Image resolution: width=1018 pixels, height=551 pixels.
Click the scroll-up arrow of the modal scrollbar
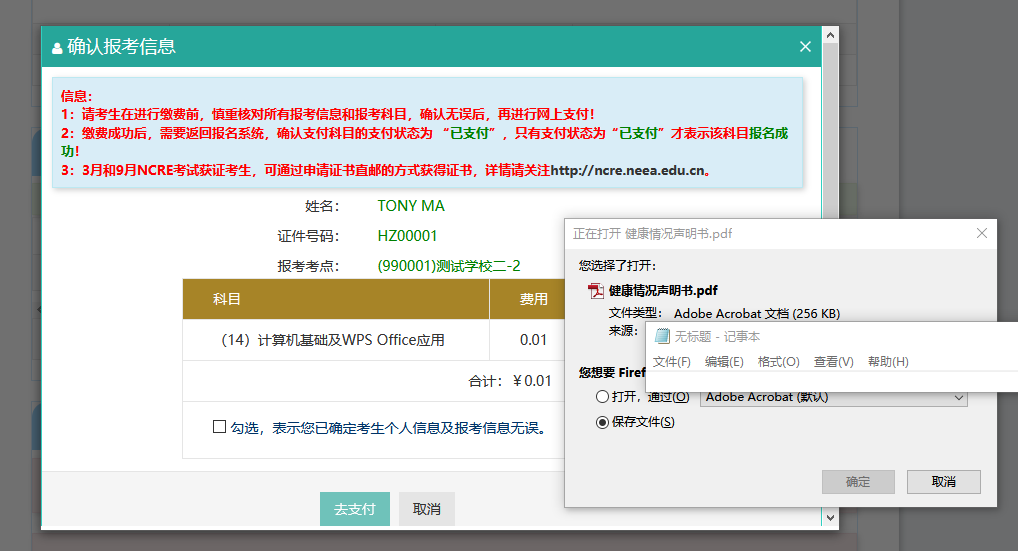829,33
